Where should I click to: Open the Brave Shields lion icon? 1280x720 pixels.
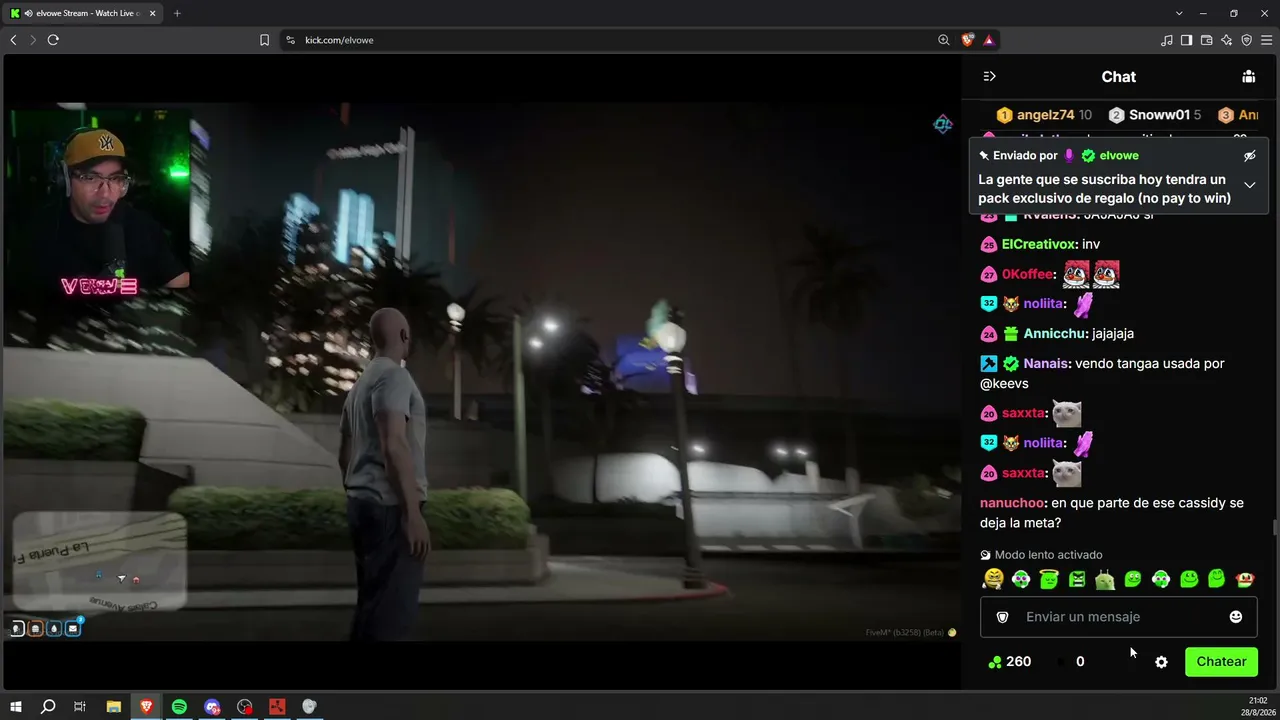pyautogui.click(x=967, y=40)
